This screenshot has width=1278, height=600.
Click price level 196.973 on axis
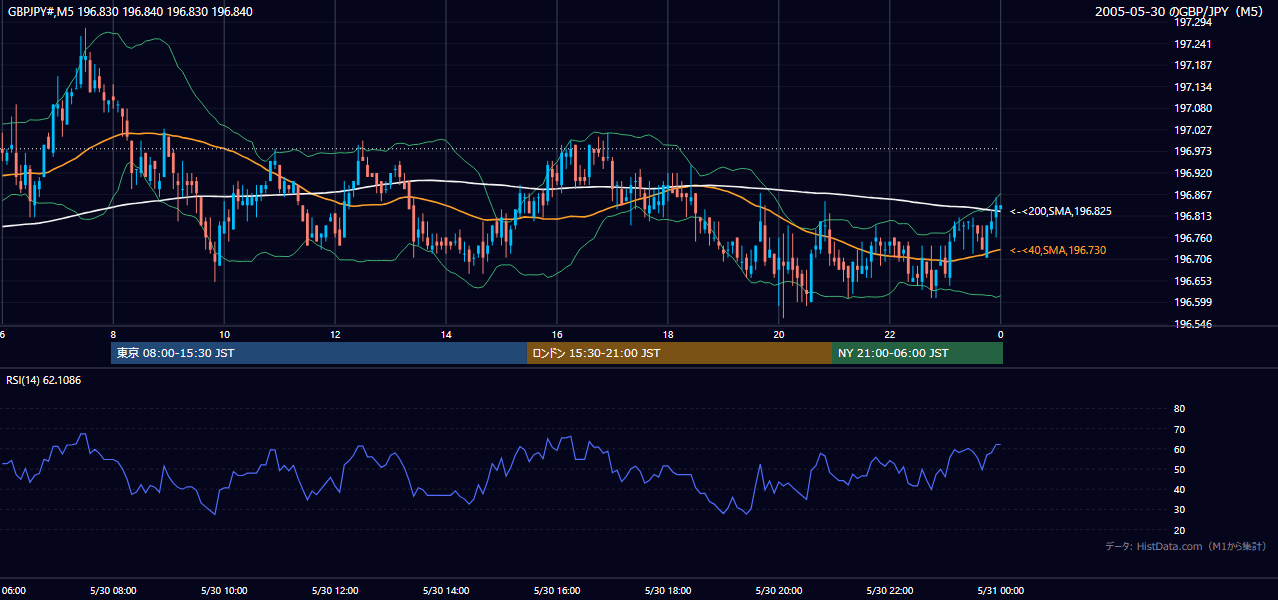[1193, 151]
